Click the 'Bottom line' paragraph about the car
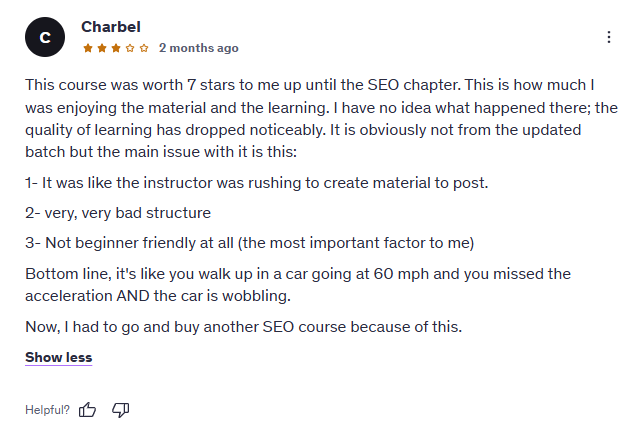The width and height of the screenshot is (641, 439). pos(298,285)
